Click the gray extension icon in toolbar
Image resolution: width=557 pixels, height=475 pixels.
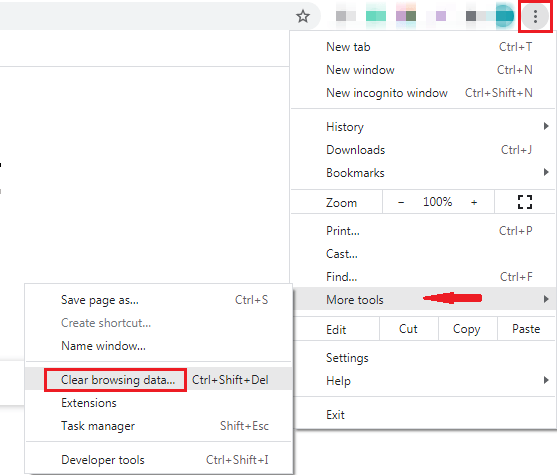coord(346,16)
